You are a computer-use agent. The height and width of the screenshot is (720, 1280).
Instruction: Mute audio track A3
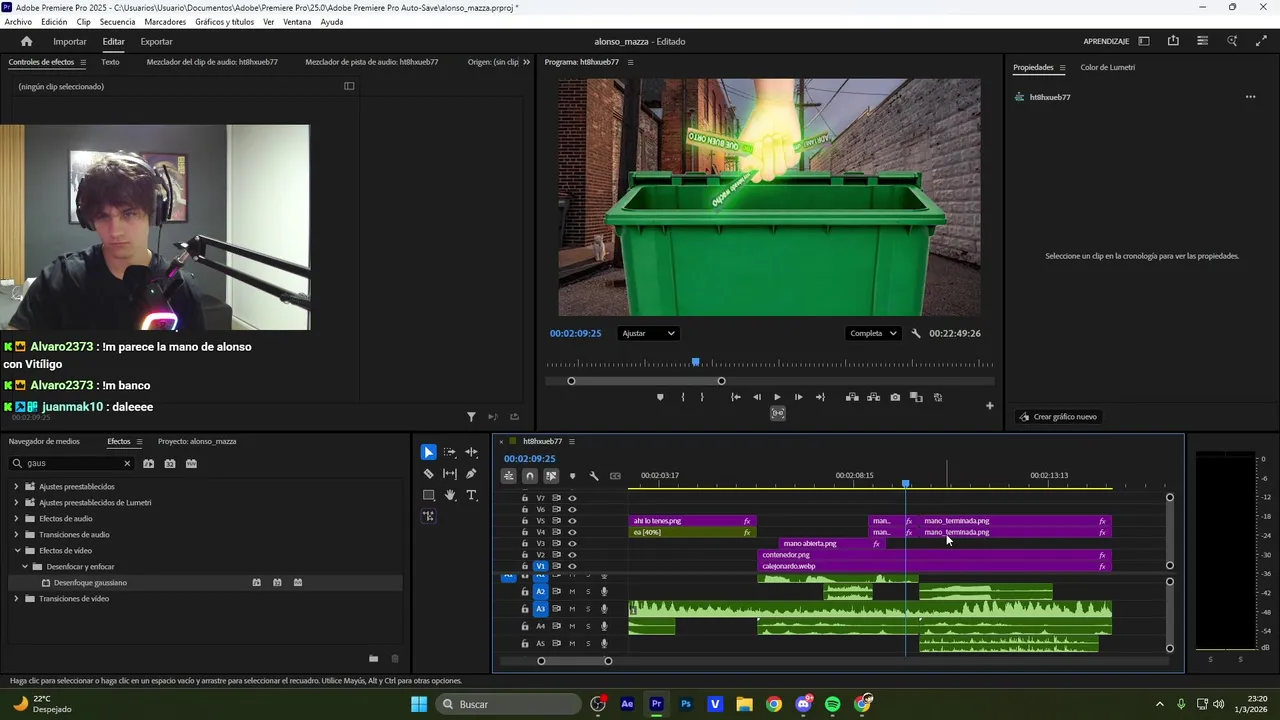click(x=572, y=609)
